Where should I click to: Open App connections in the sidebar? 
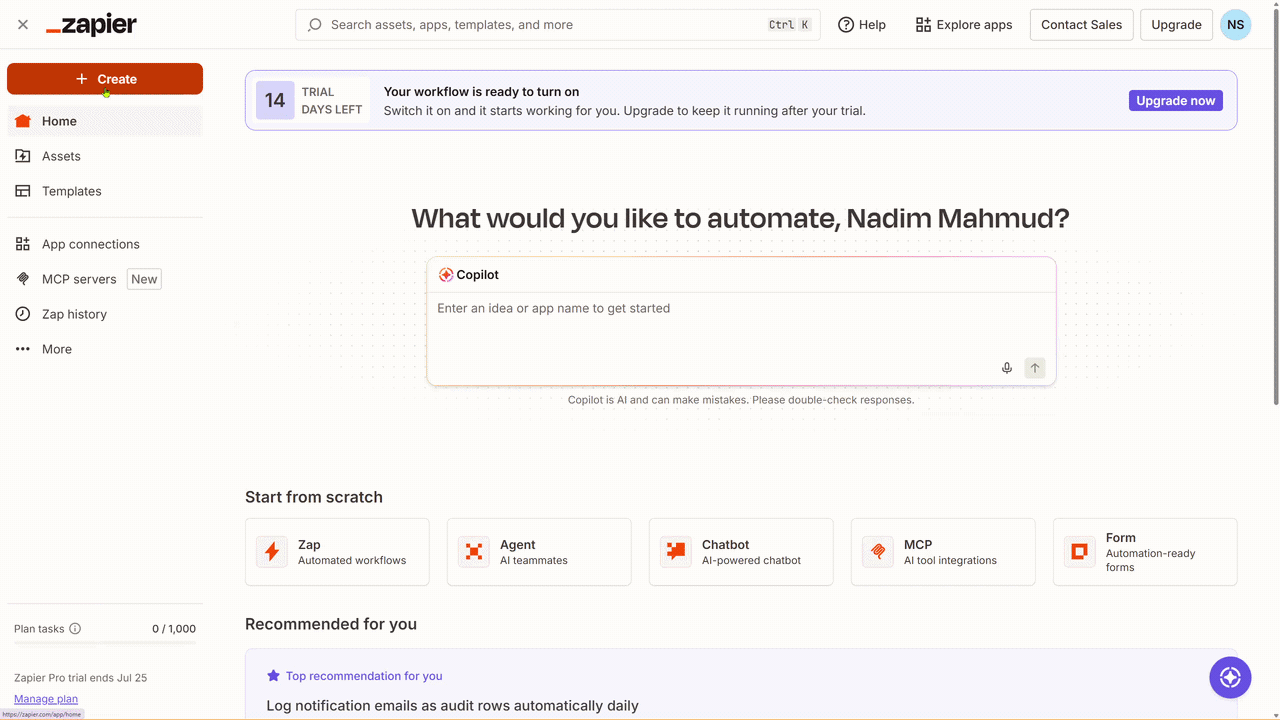[x=105, y=244]
